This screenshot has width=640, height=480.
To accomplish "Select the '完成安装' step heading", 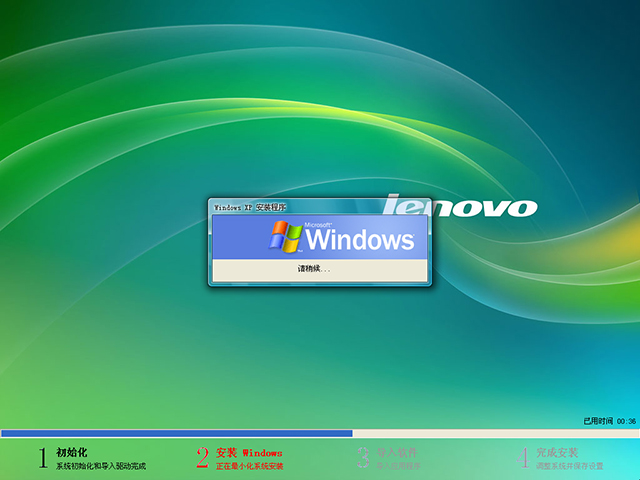I will click(x=557, y=452).
